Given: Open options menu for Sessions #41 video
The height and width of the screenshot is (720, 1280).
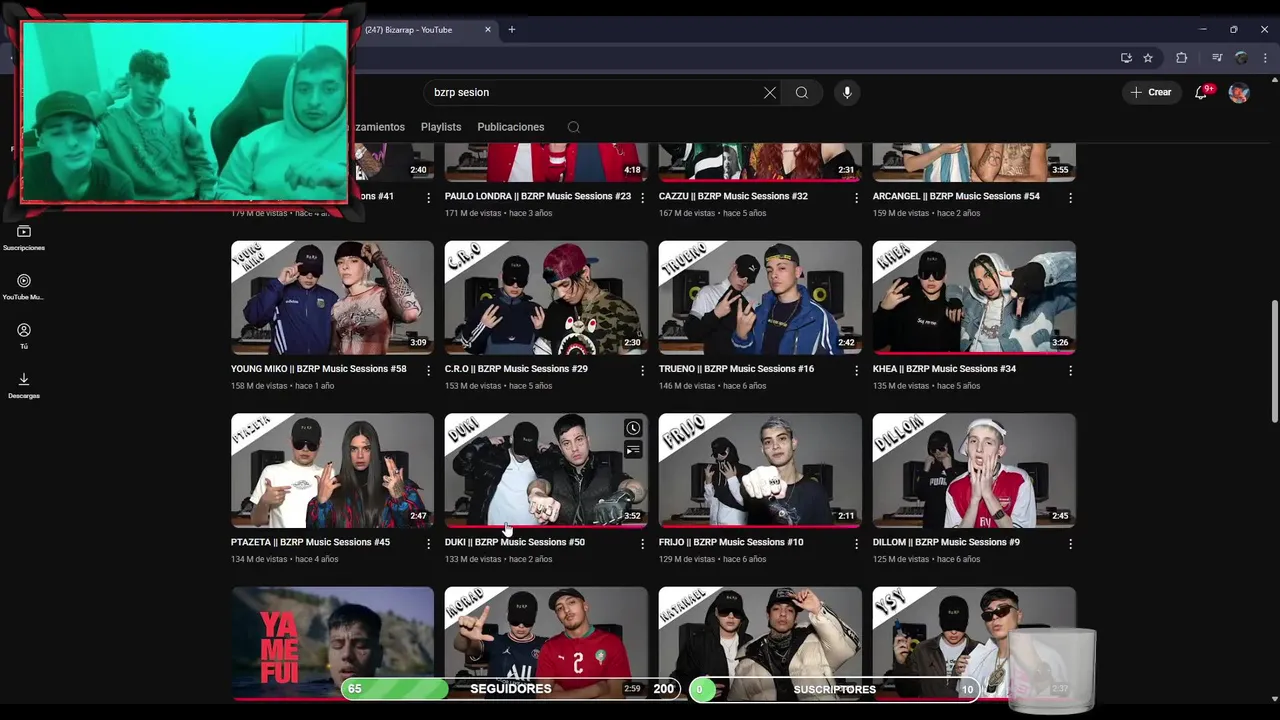Looking at the screenshot, I should pos(428,198).
